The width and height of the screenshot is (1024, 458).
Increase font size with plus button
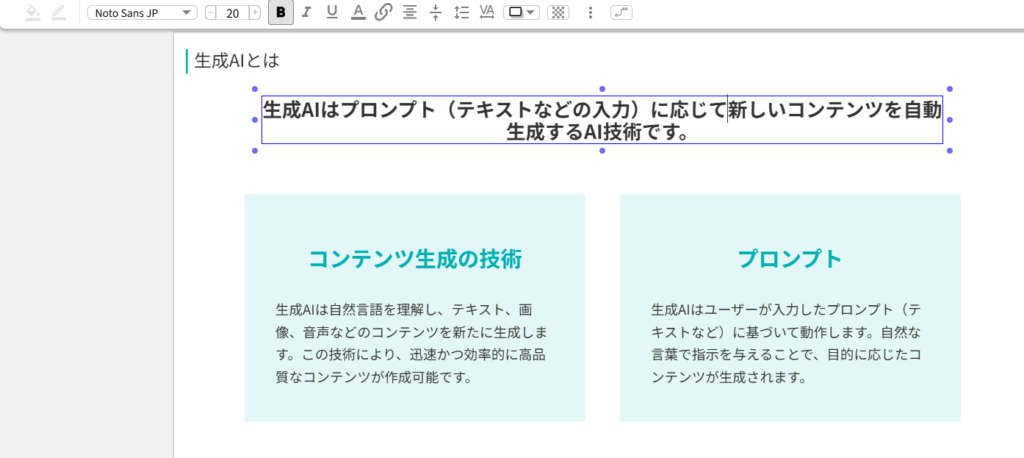click(x=254, y=12)
